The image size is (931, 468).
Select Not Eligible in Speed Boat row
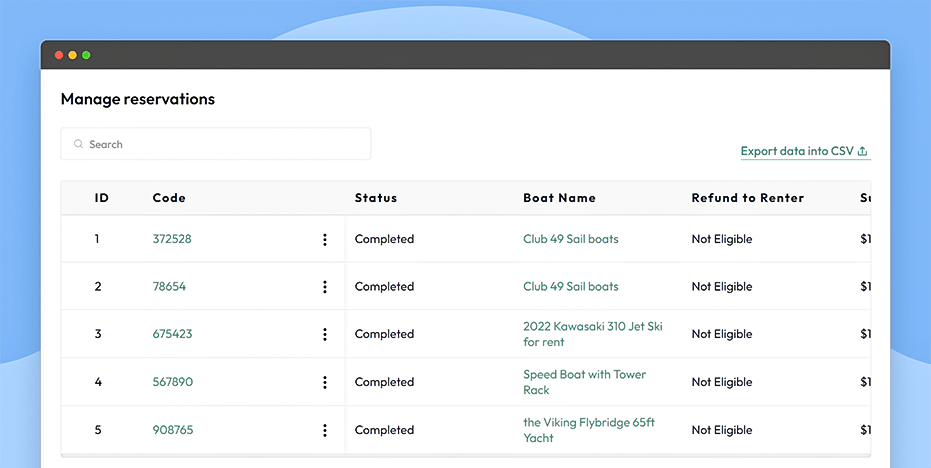click(x=722, y=382)
